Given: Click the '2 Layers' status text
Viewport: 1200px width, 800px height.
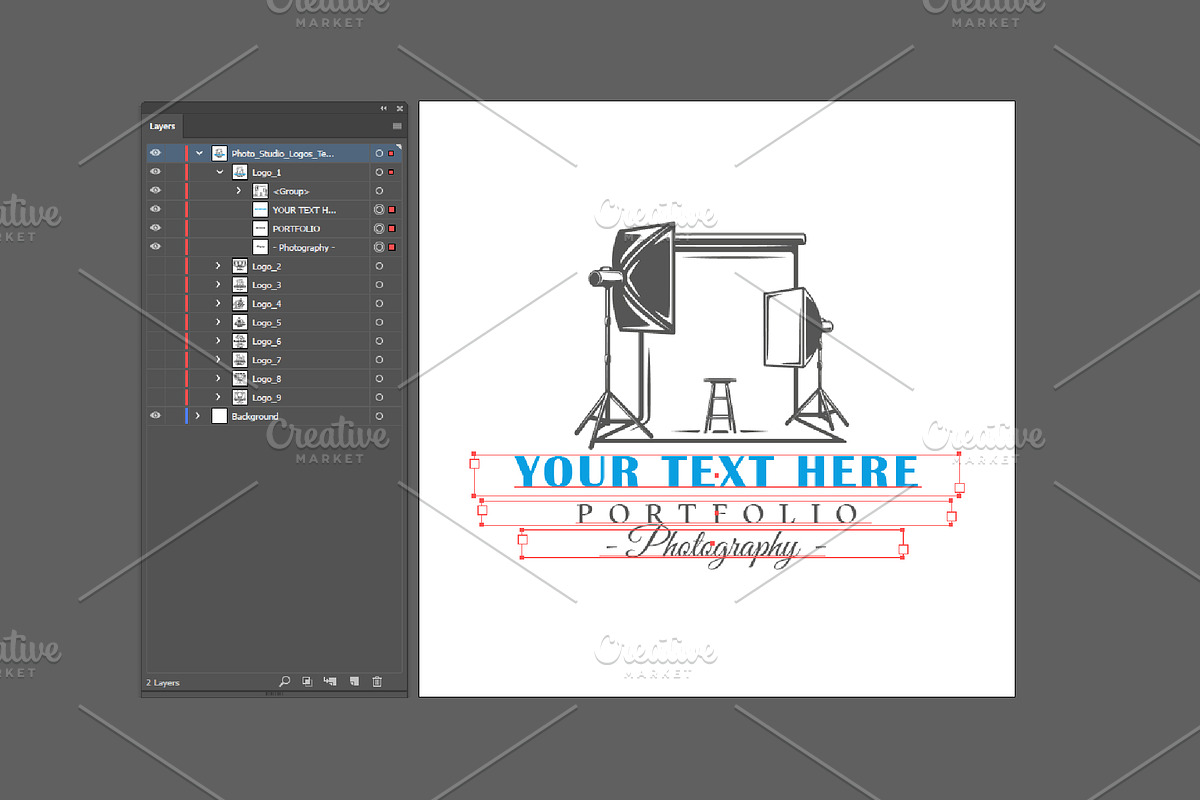Looking at the screenshot, I should point(162,682).
